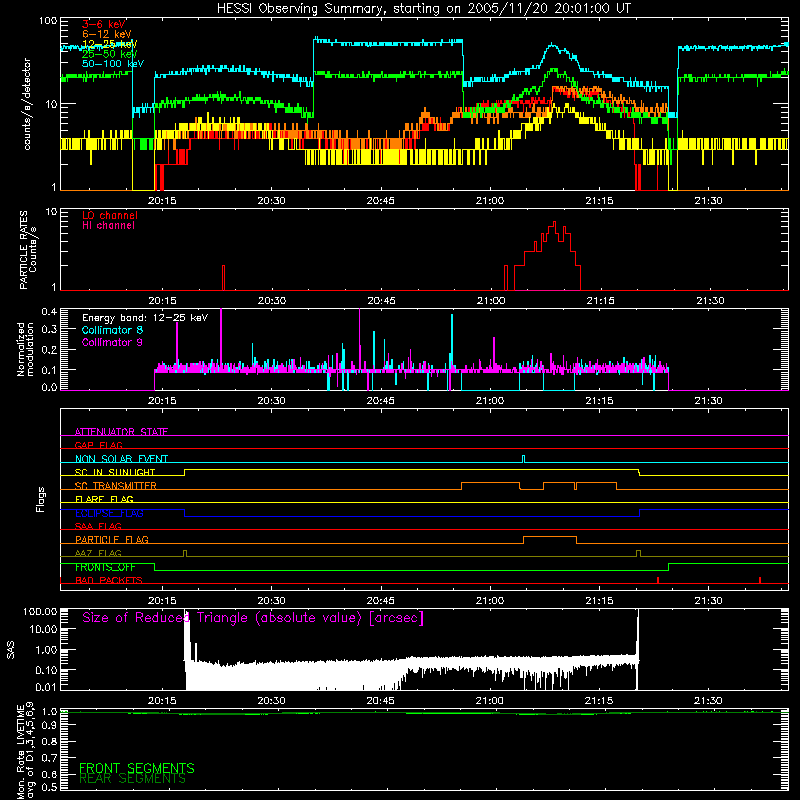Click the FLARE_FLAG label
Screen dimensions: 800x800
tap(104, 499)
